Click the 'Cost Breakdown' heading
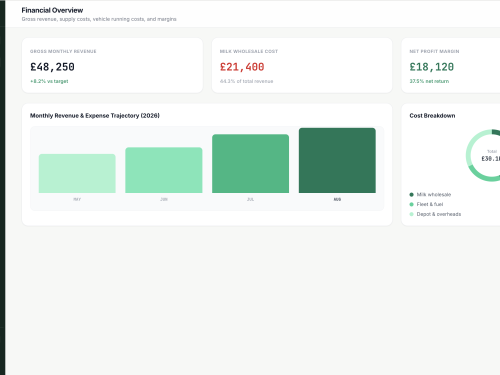Viewport: 500px width, 375px height. (x=432, y=116)
